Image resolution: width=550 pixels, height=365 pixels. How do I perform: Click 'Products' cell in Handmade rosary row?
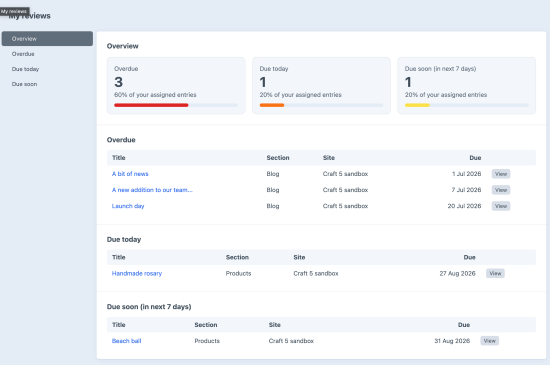239,273
